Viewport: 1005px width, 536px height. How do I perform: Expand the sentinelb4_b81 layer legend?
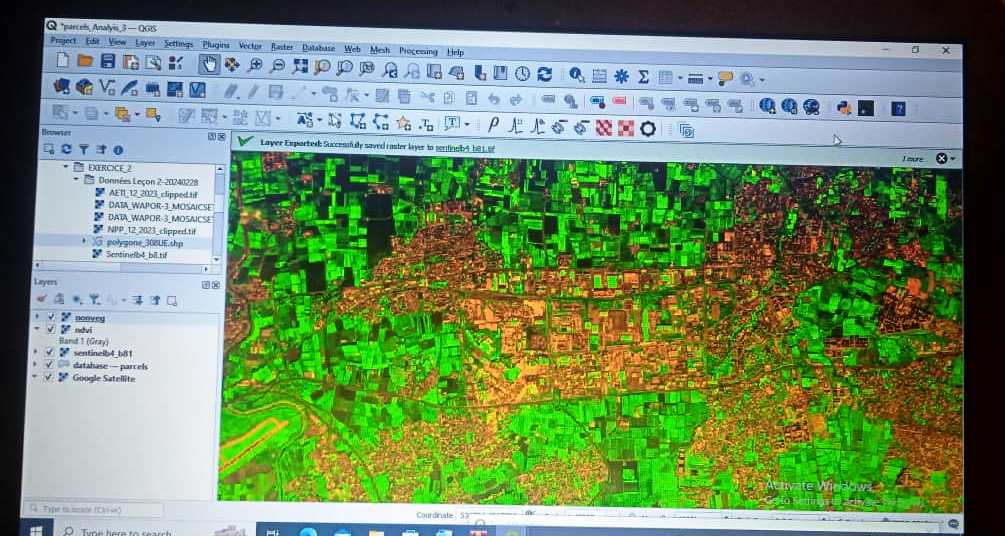click(36, 352)
